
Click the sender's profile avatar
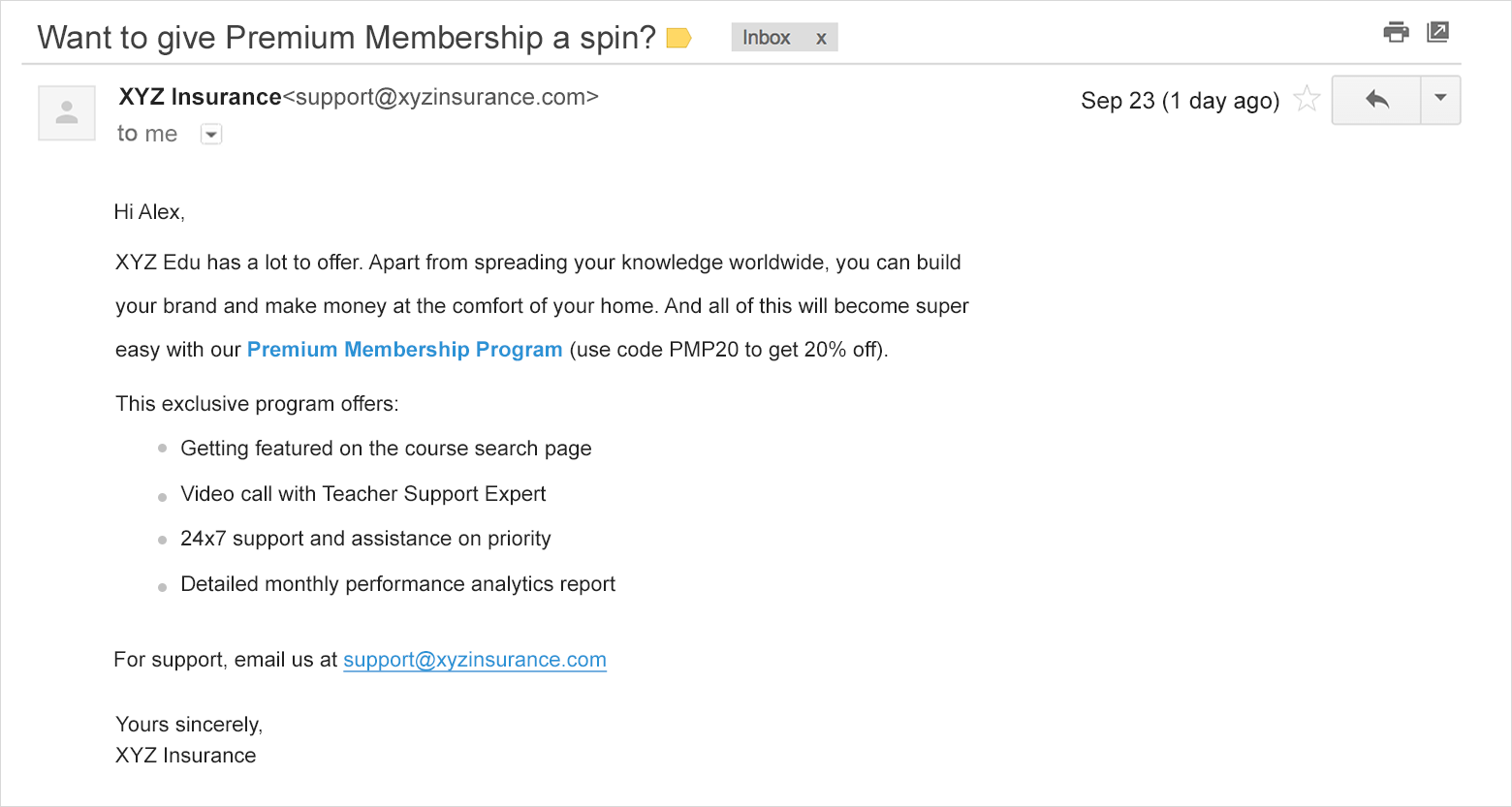click(x=67, y=113)
